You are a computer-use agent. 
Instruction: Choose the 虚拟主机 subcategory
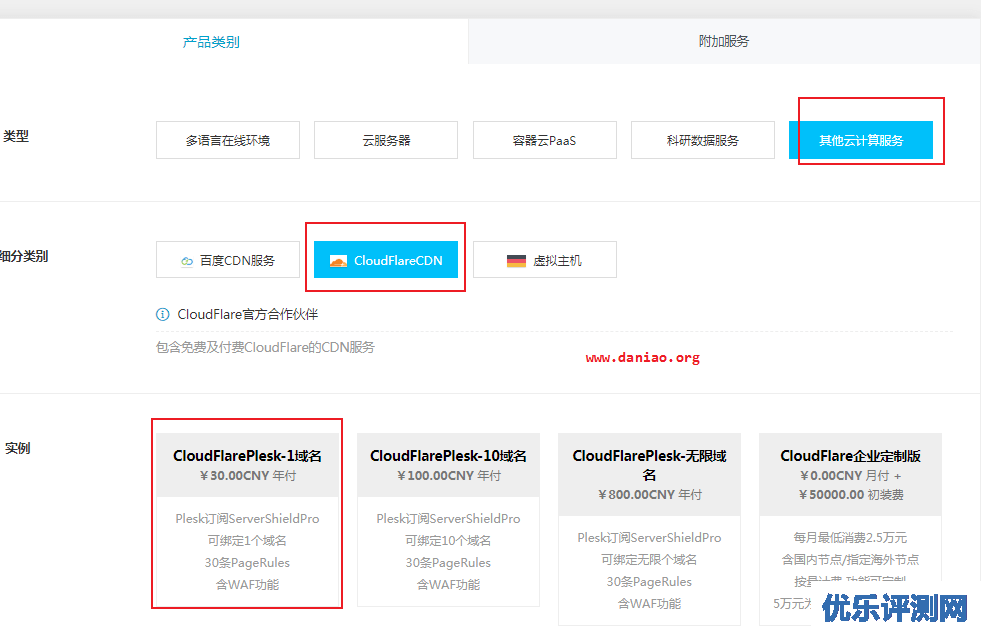[544, 260]
